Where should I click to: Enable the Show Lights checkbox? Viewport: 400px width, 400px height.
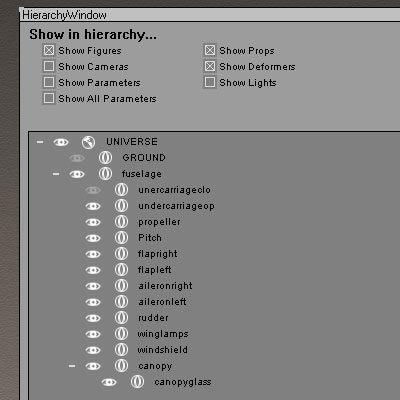click(x=210, y=82)
